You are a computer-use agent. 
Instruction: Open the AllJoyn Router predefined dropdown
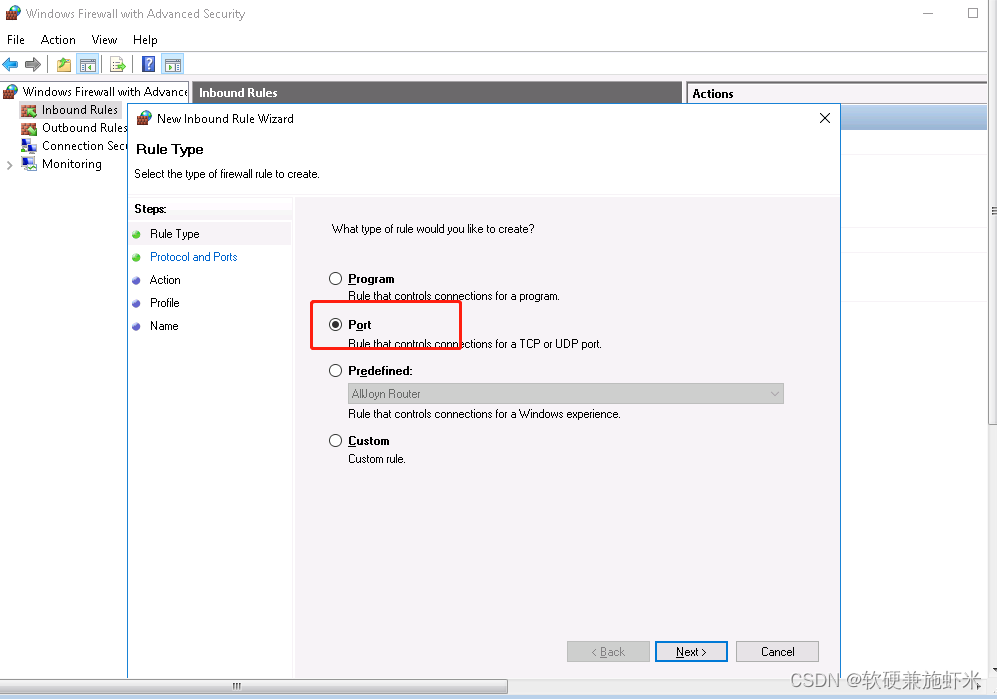point(565,394)
